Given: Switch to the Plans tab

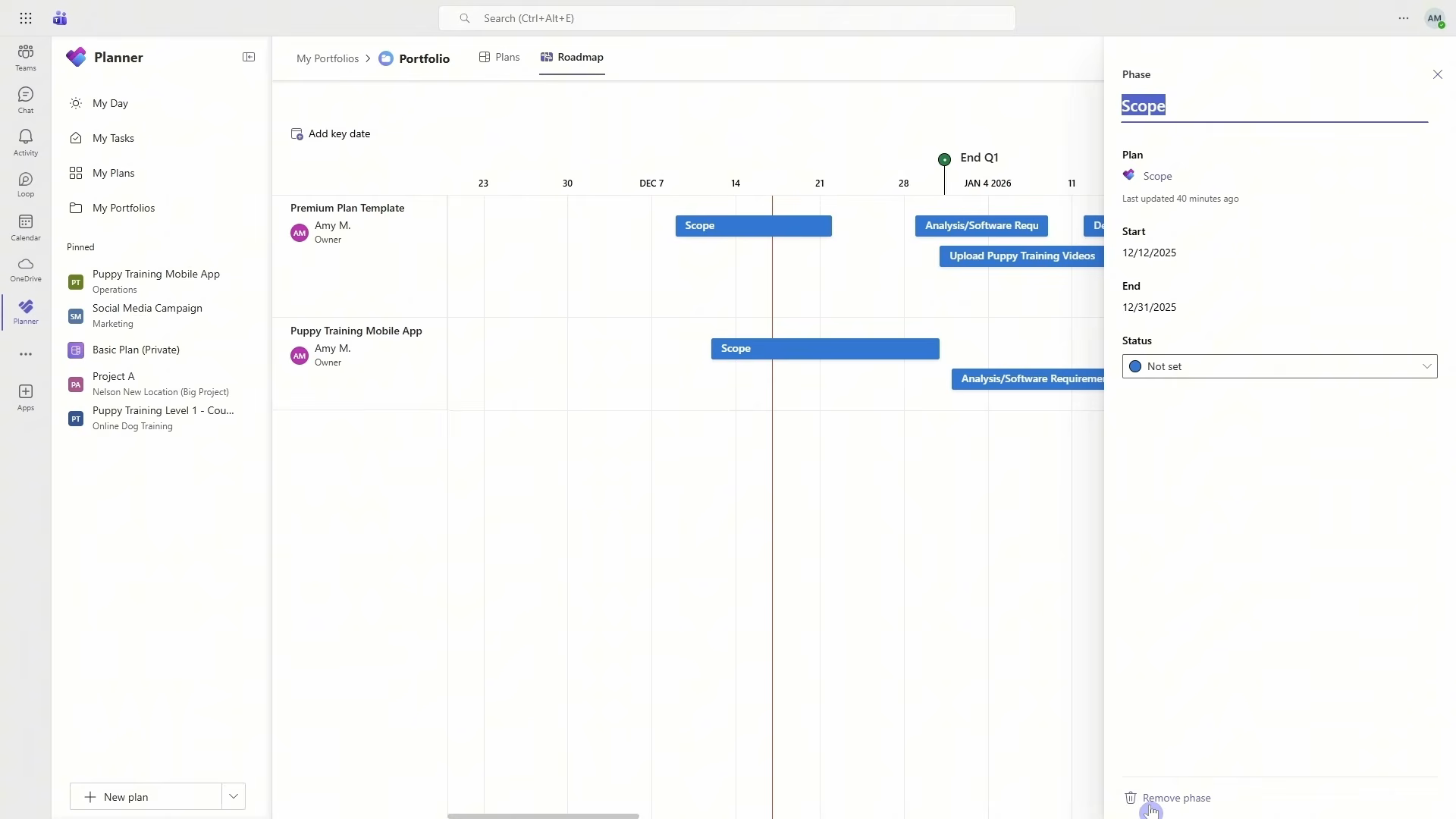Looking at the screenshot, I should pos(499,58).
